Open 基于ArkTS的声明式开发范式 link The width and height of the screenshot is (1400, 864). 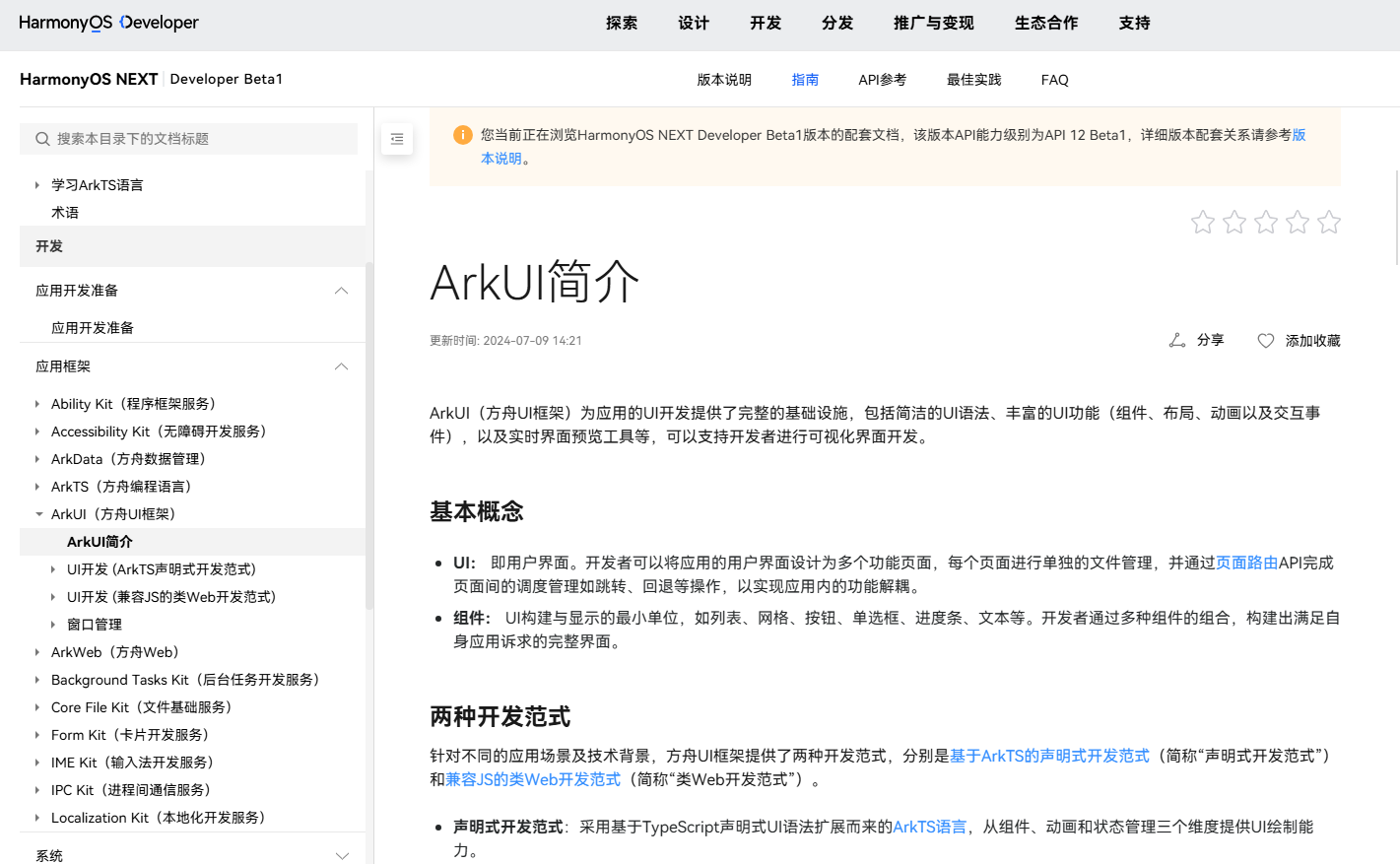(x=1049, y=756)
